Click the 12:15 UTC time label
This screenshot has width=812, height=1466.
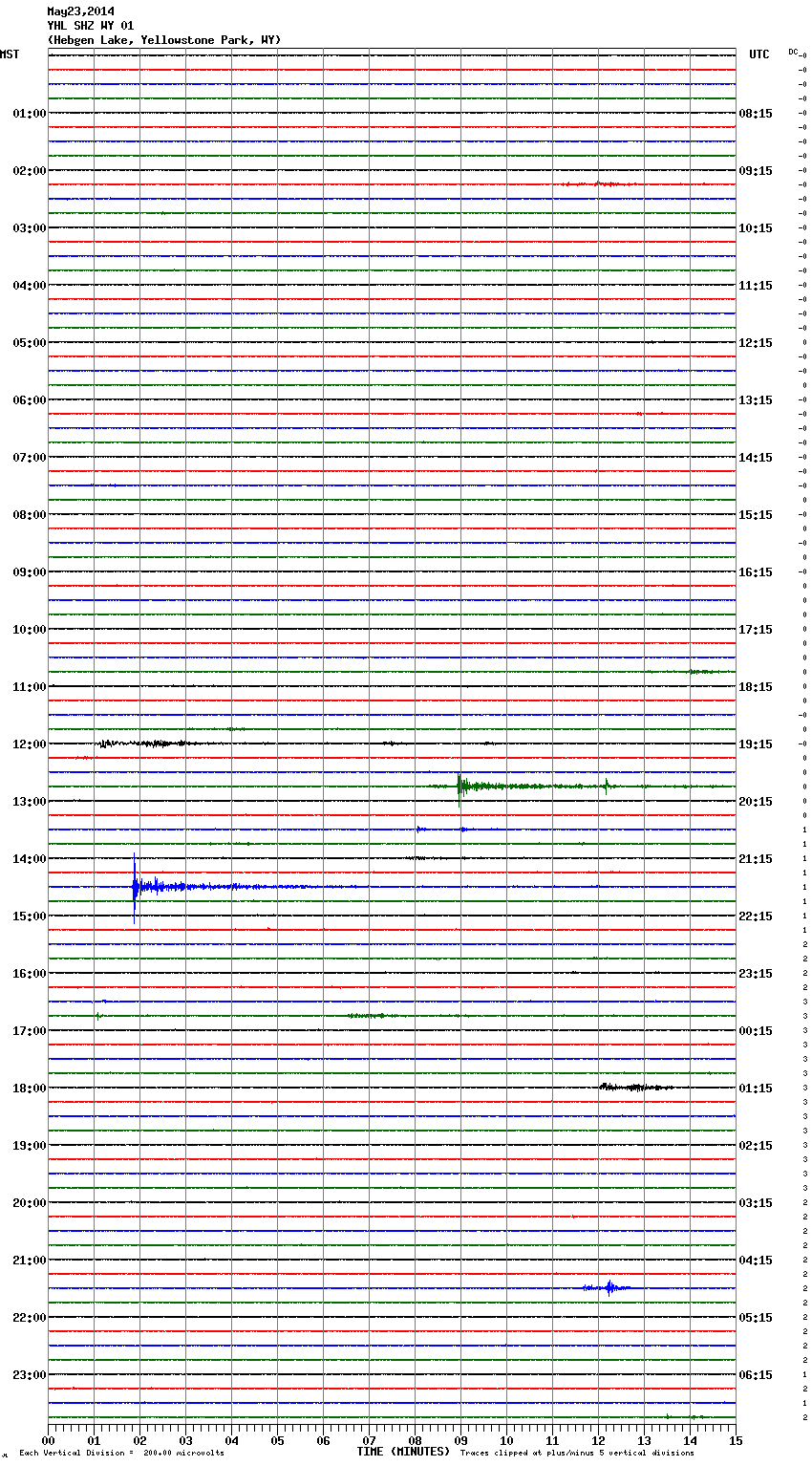[756, 343]
